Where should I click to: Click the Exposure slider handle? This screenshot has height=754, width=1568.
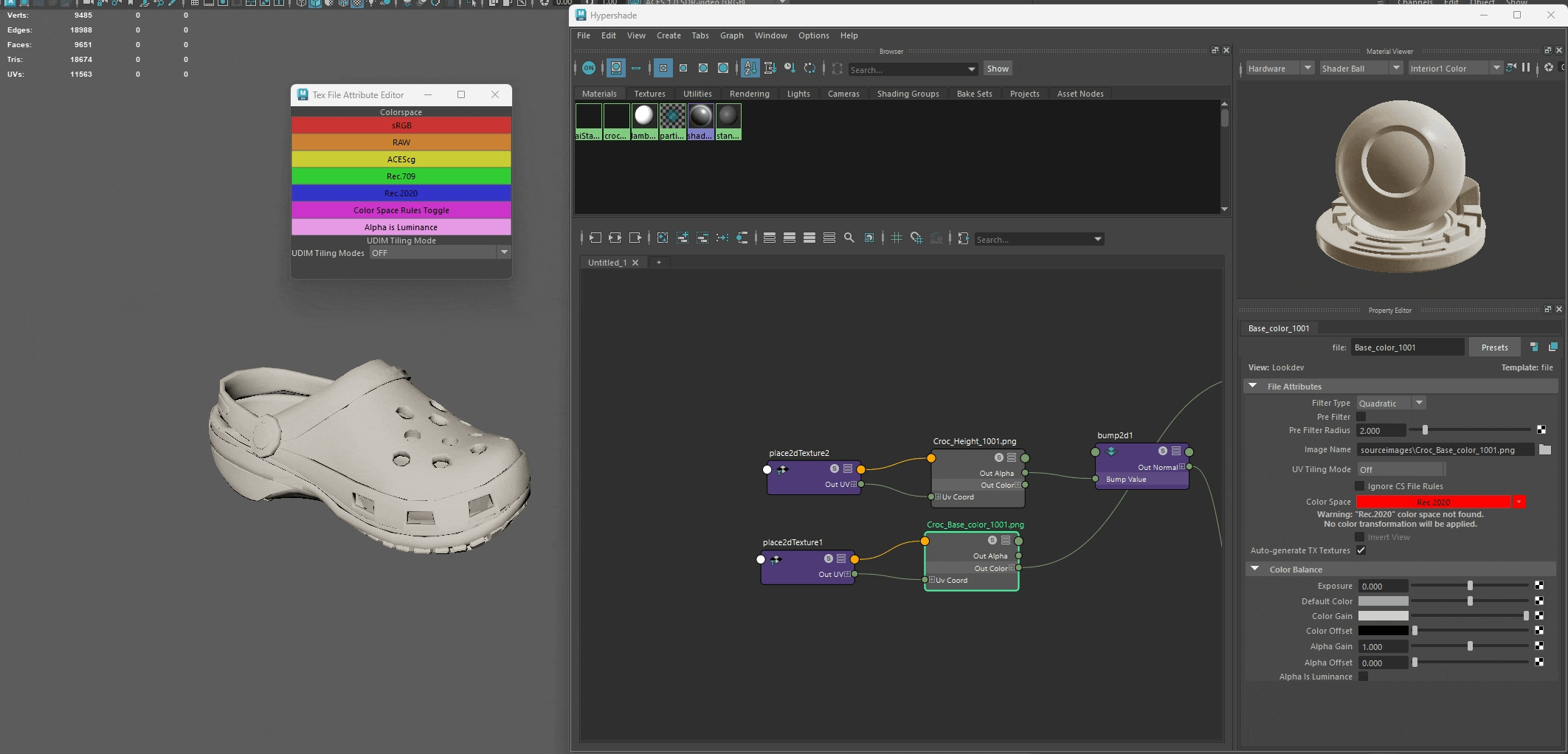tap(1470, 586)
